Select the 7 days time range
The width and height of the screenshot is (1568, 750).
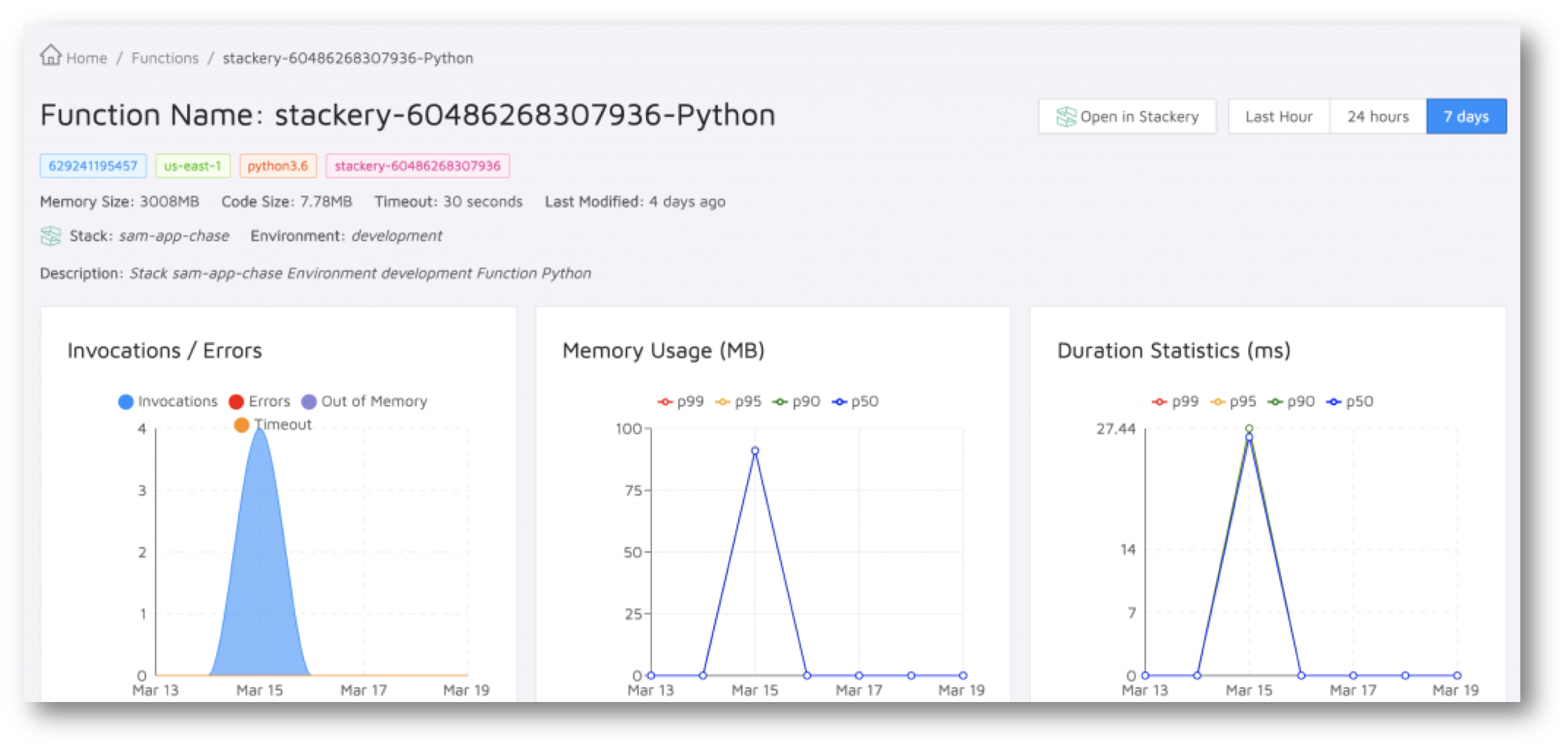click(1465, 117)
